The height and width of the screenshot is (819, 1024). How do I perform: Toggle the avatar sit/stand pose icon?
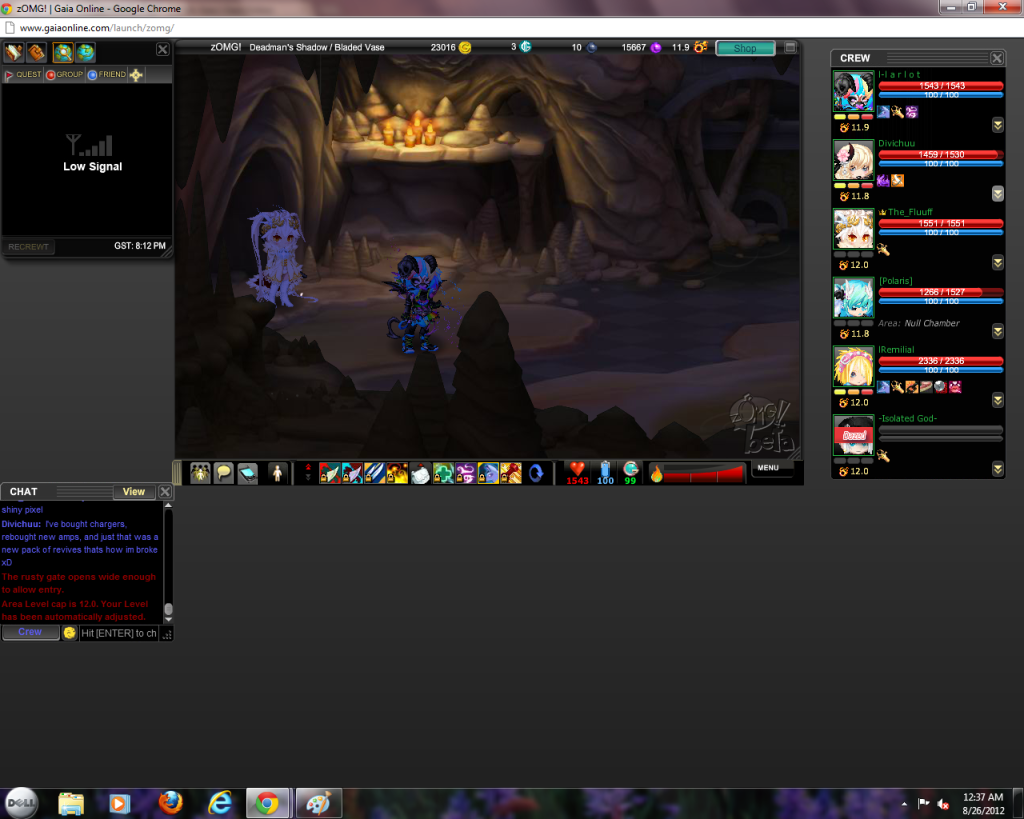[x=277, y=473]
